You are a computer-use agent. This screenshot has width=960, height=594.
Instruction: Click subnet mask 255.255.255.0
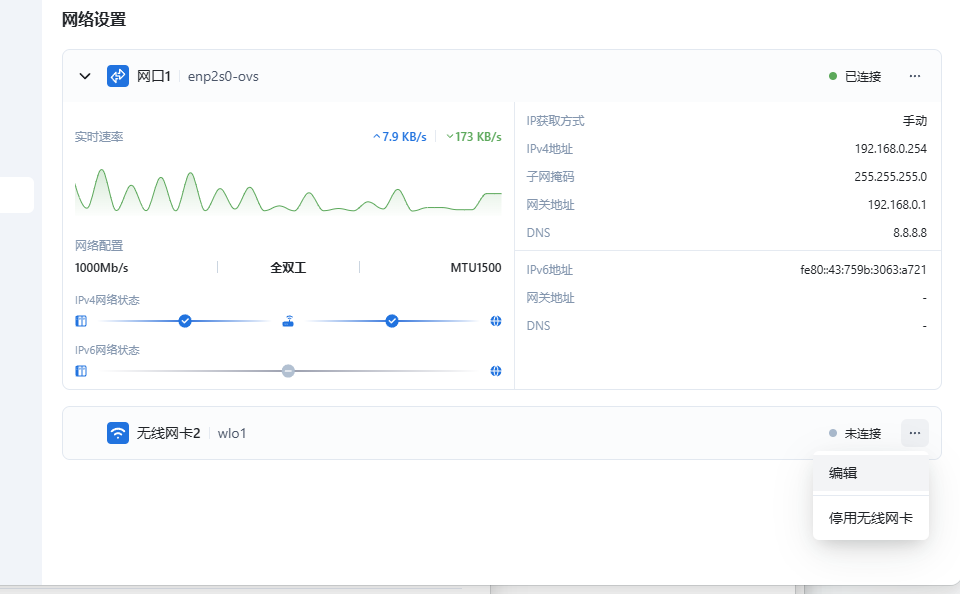(890, 177)
